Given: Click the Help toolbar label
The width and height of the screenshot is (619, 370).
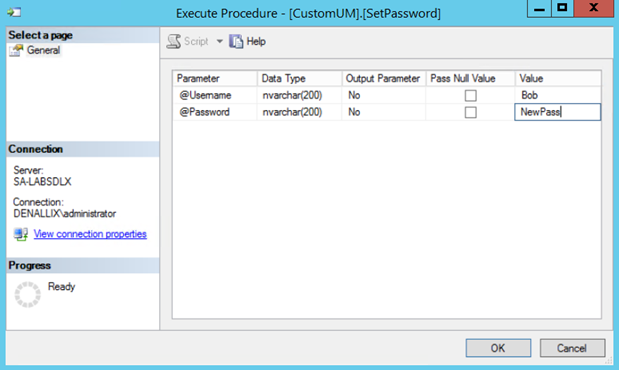Looking at the screenshot, I should pyautogui.click(x=256, y=41).
